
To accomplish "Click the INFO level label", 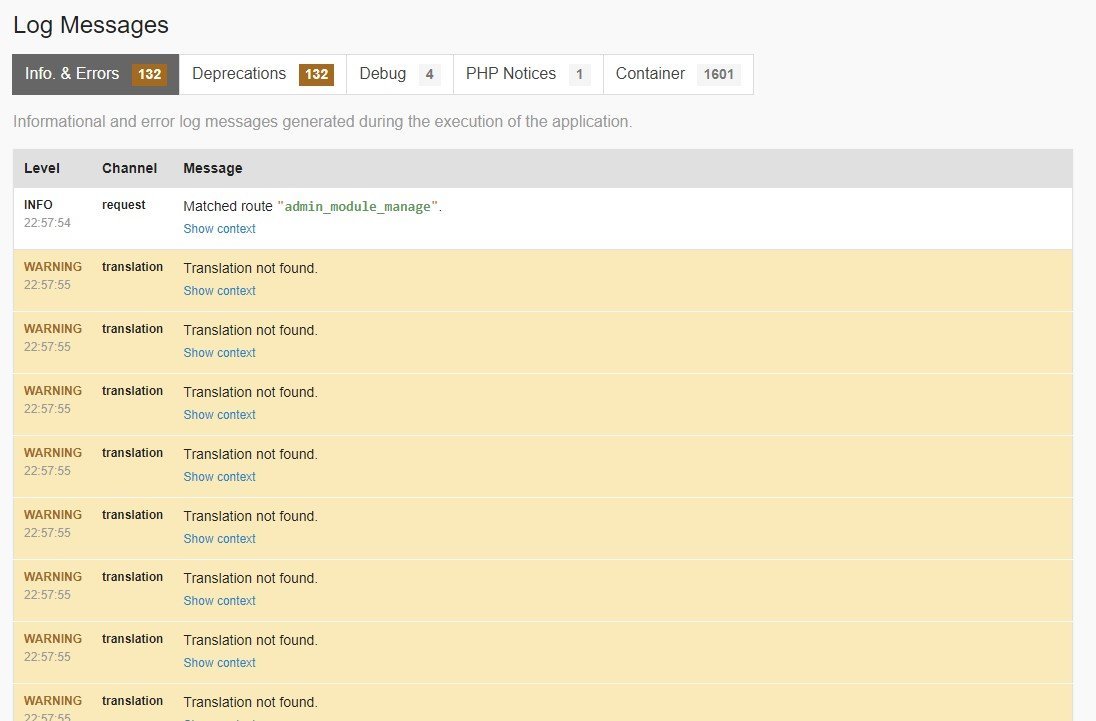I will pyautogui.click(x=38, y=205).
